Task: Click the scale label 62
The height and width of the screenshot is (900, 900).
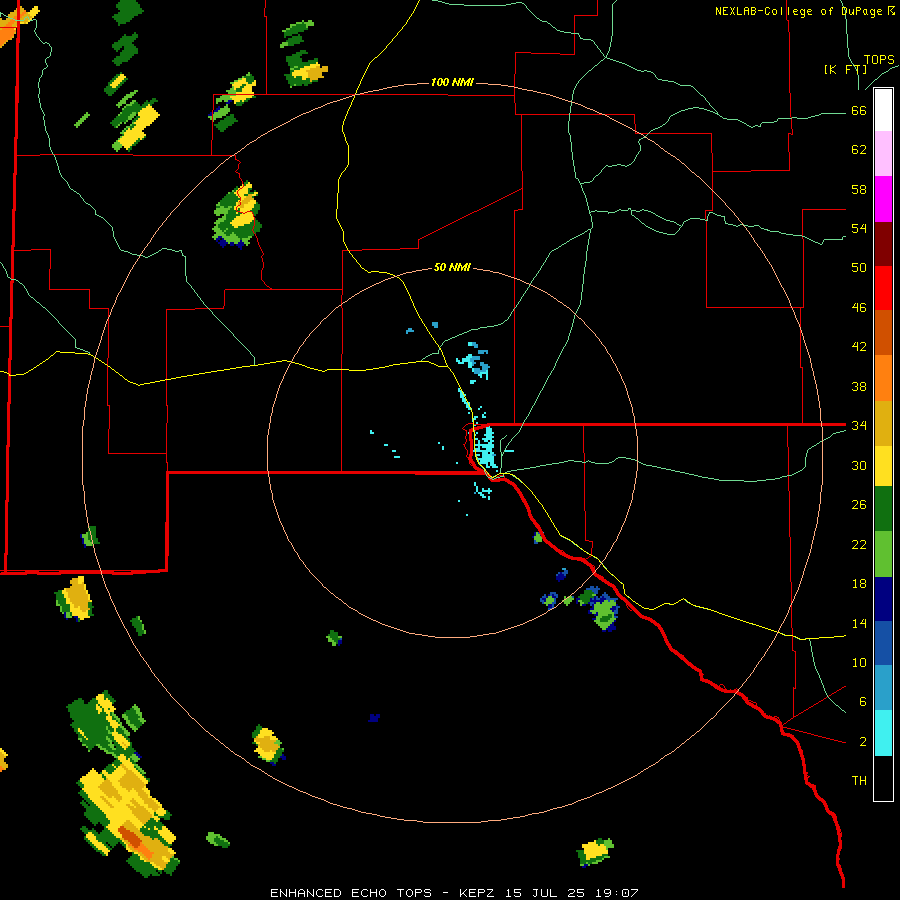Action: 859,150
